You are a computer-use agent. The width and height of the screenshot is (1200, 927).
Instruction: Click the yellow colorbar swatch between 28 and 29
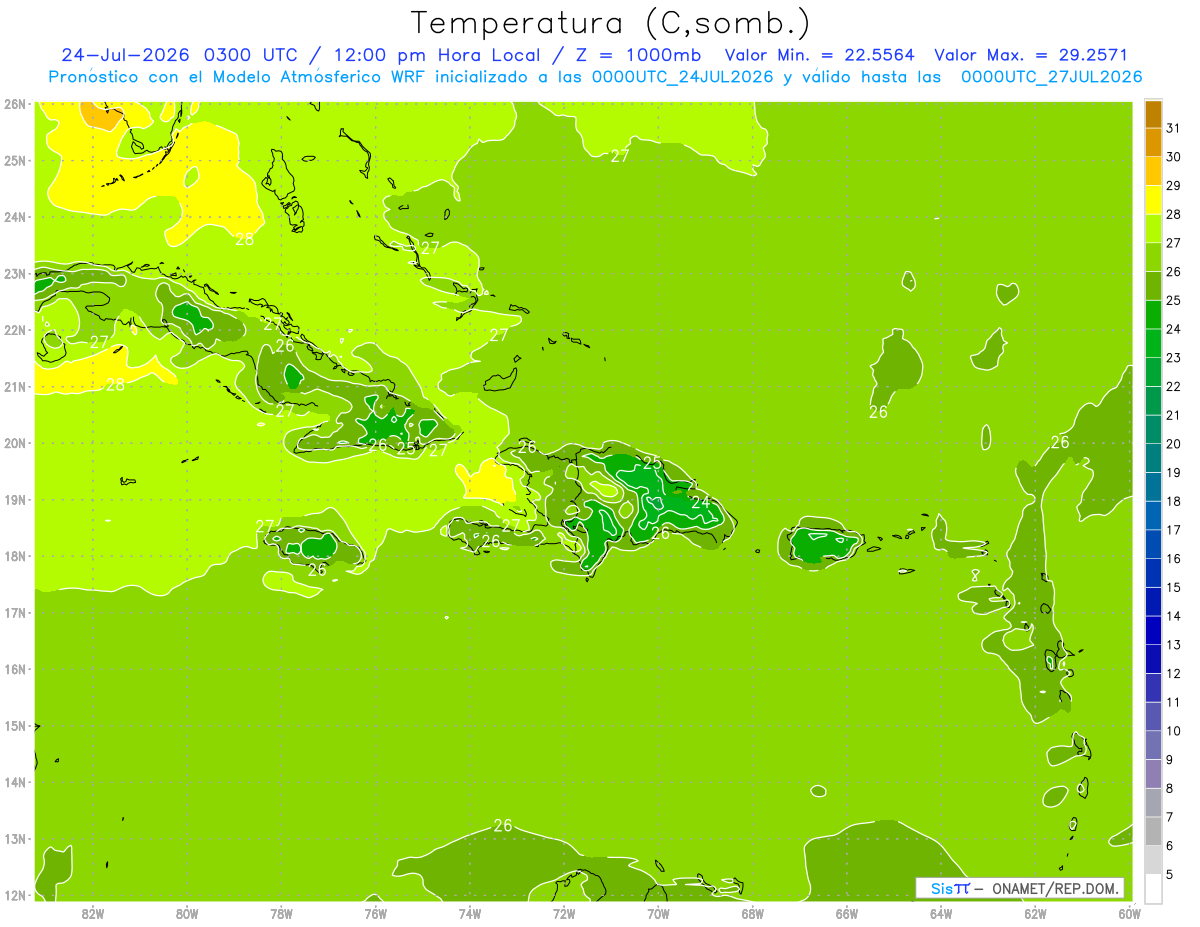coord(1153,200)
